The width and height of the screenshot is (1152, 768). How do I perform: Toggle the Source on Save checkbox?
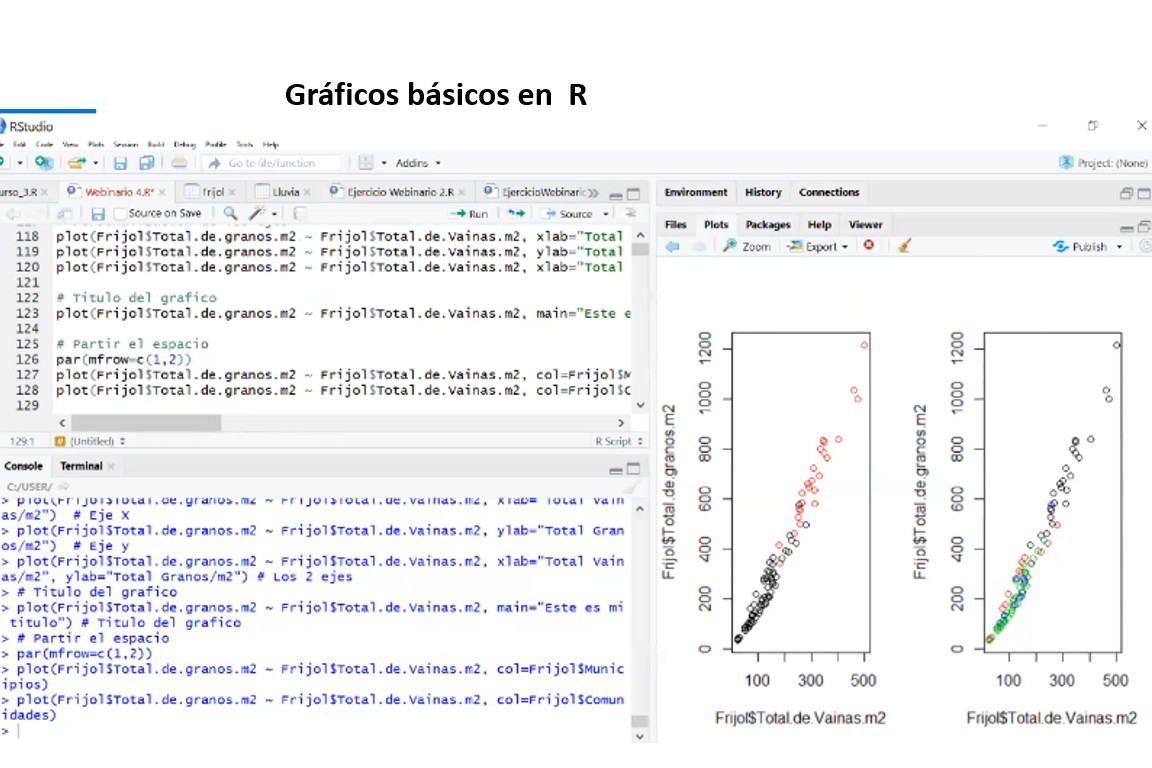point(121,214)
